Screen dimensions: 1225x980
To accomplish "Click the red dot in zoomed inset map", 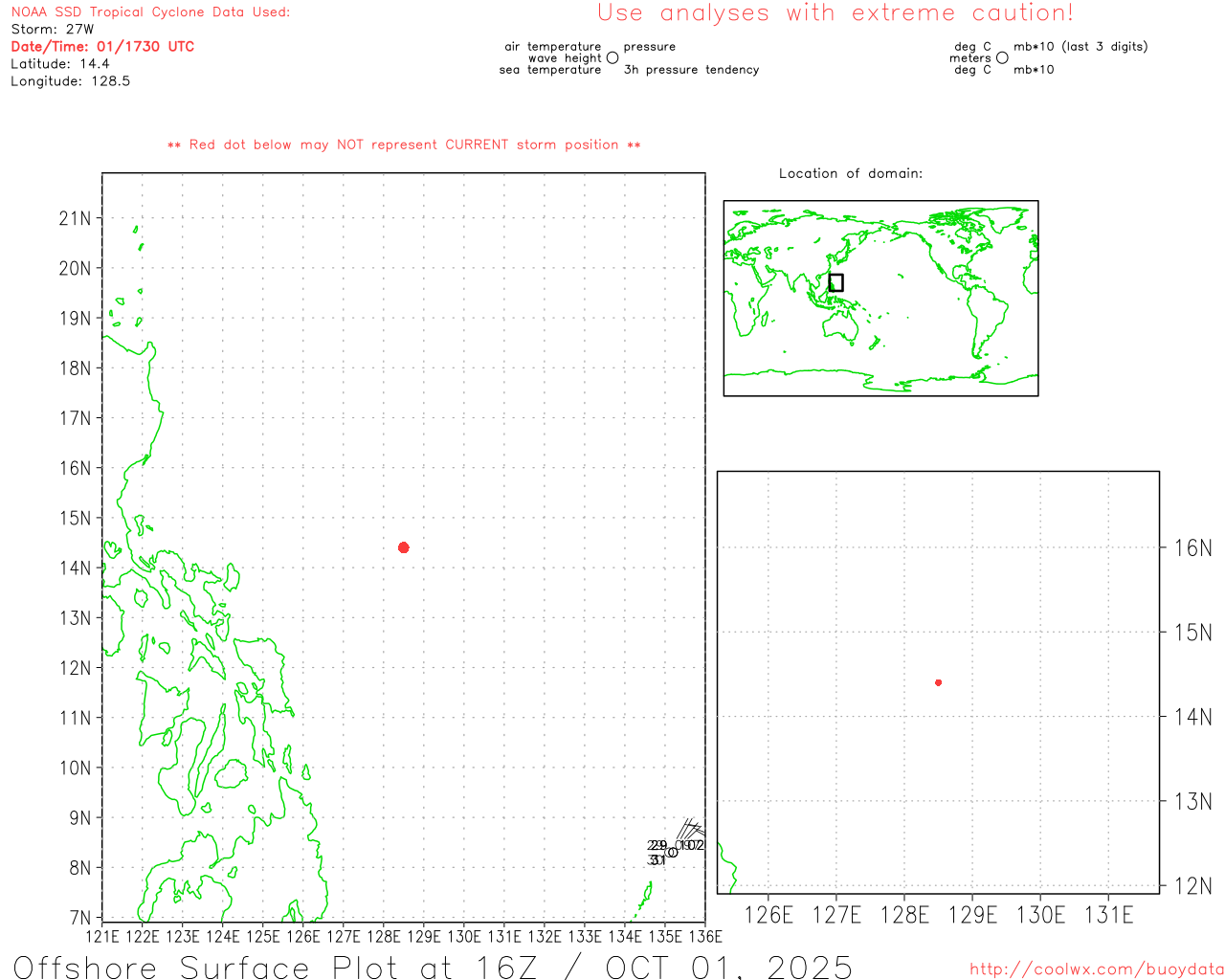I will (x=938, y=682).
